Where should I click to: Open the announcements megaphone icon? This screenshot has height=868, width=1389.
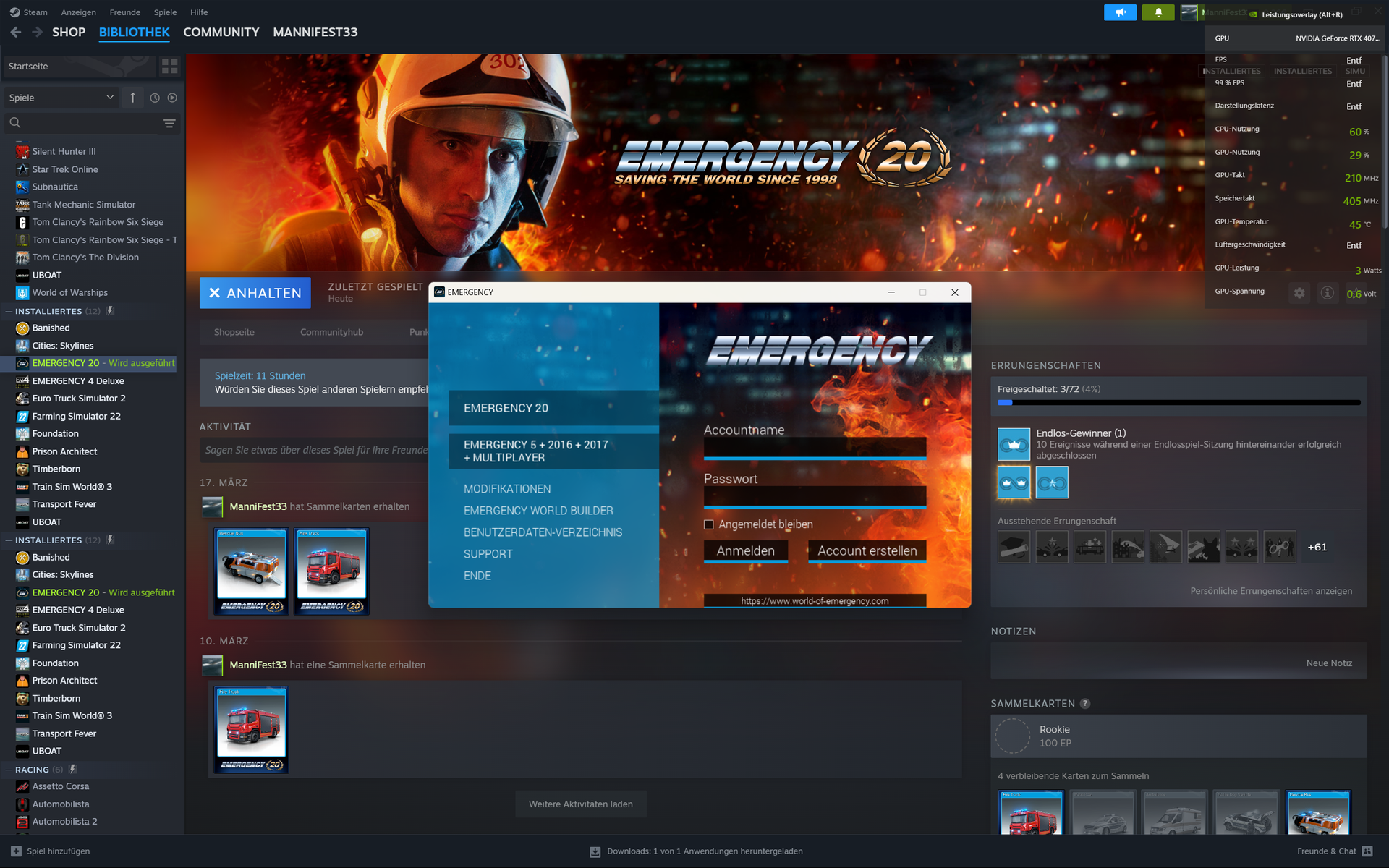pos(1120,12)
